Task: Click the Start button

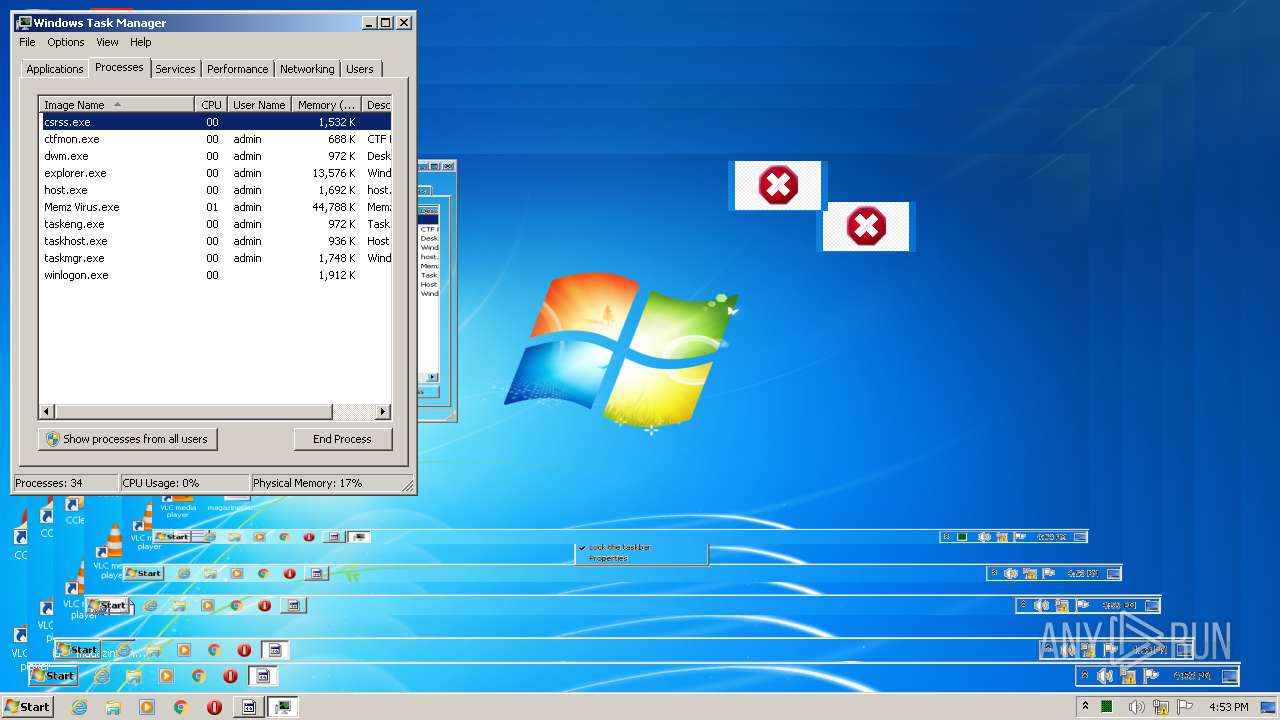Action: pyautogui.click(x=27, y=707)
